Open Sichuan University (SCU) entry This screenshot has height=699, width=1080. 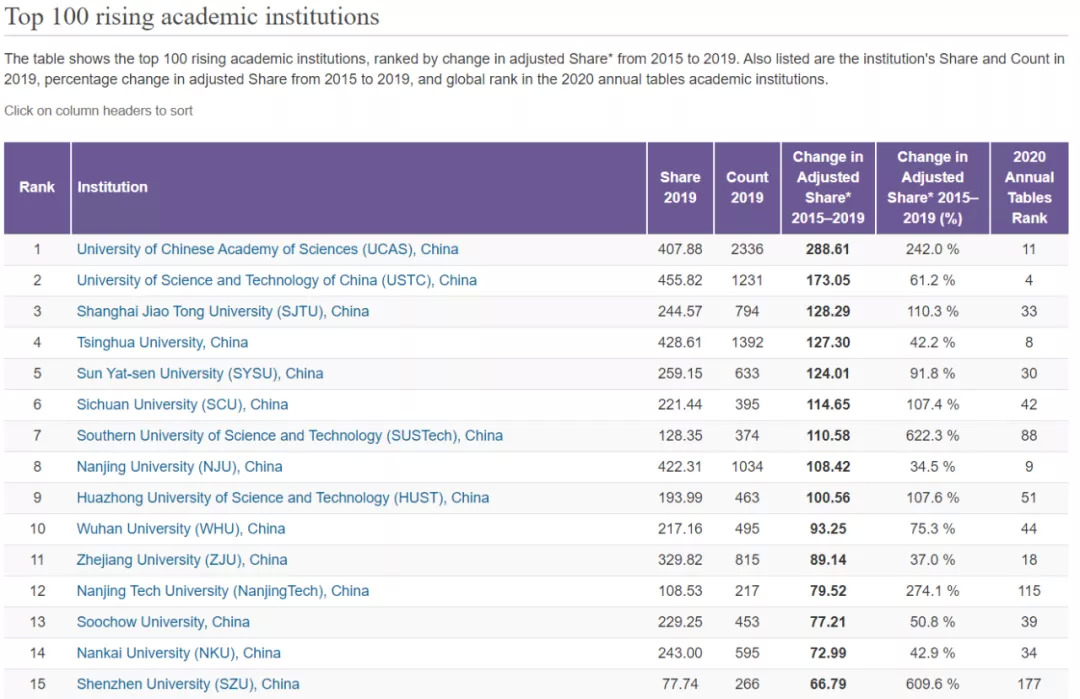(182, 404)
